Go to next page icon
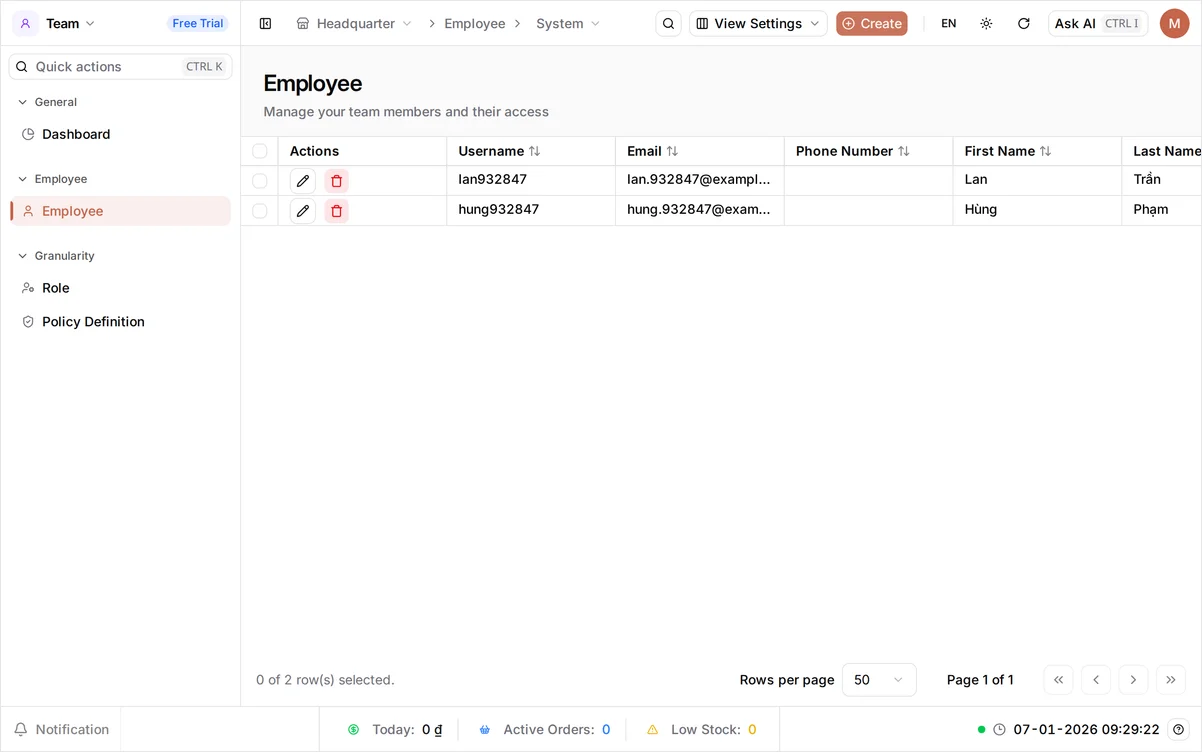Screen dimensions: 1202x752 click(1133, 680)
